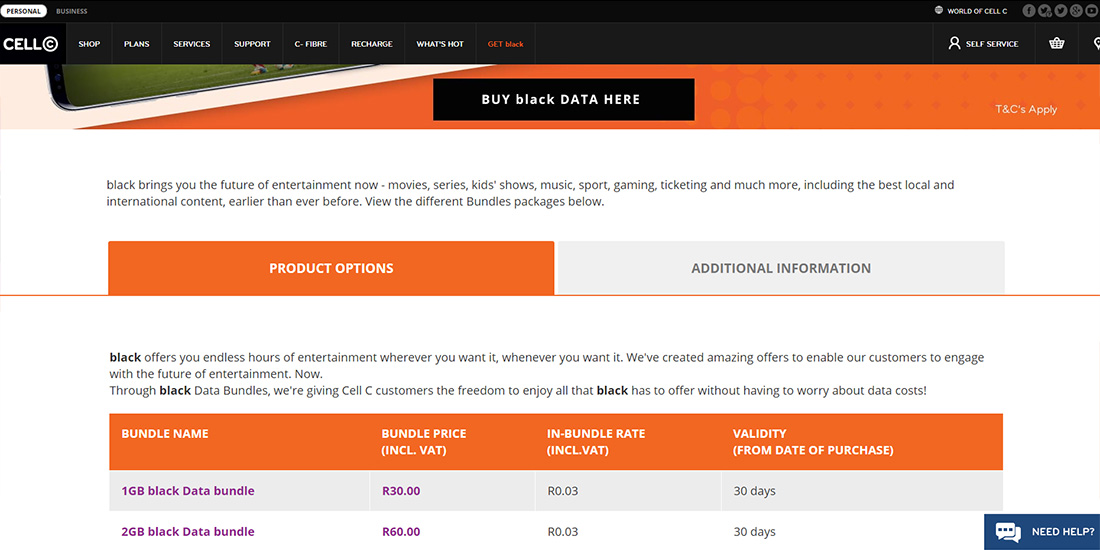Click the Bundle Price column header
The image size is (1100, 550).
click(424, 442)
